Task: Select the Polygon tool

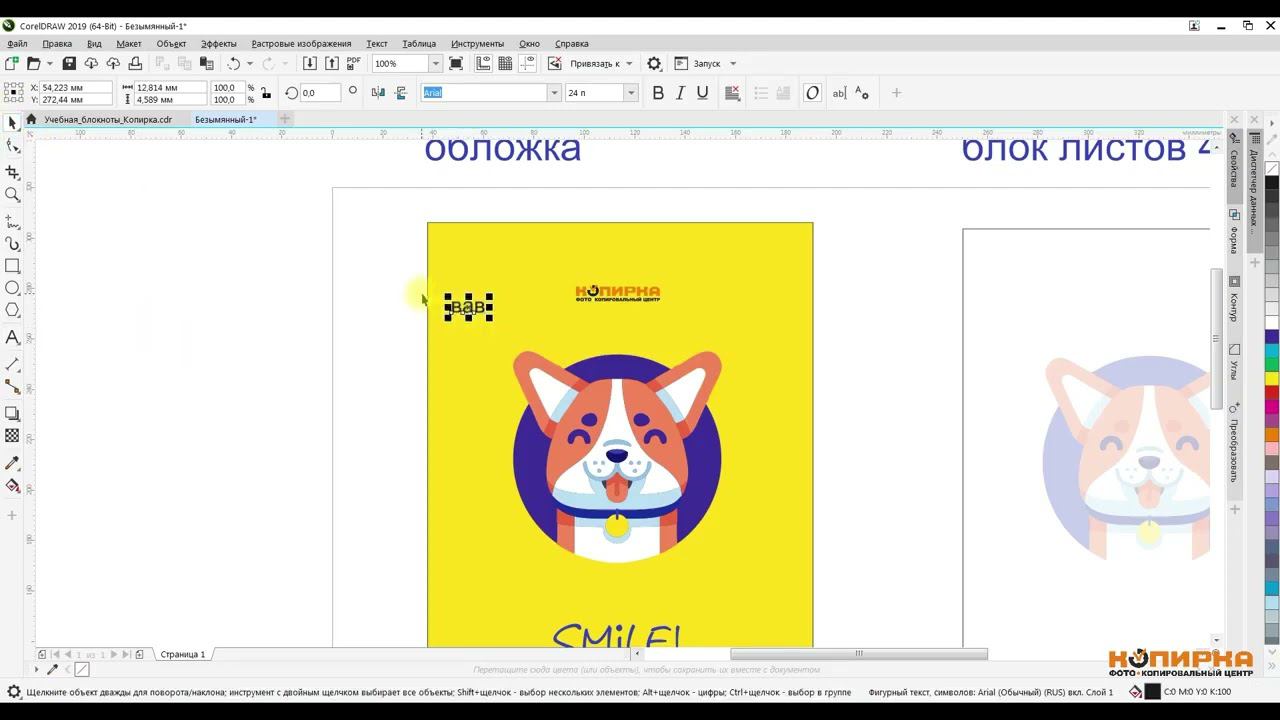Action: [x=12, y=310]
